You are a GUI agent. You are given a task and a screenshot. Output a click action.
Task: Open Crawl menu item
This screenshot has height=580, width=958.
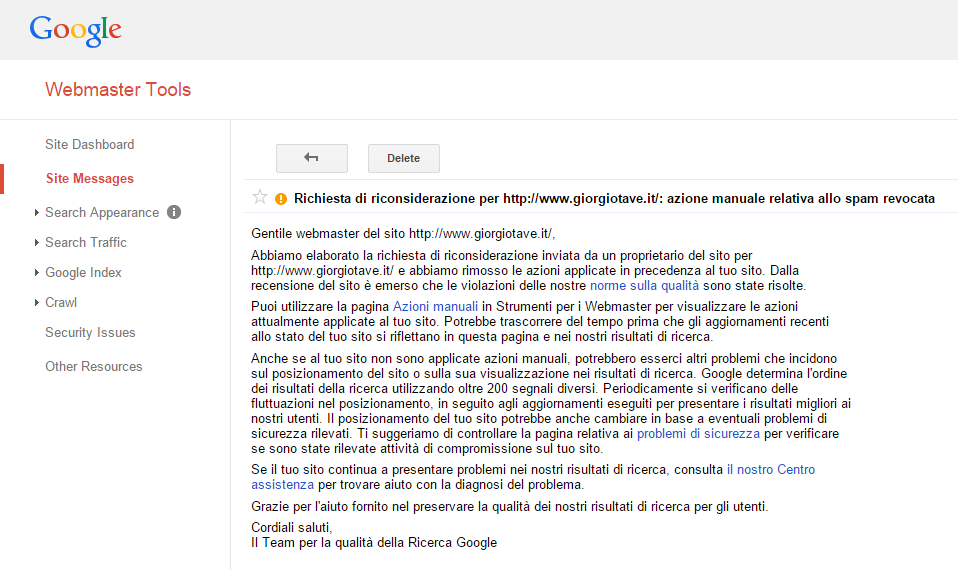pos(61,302)
